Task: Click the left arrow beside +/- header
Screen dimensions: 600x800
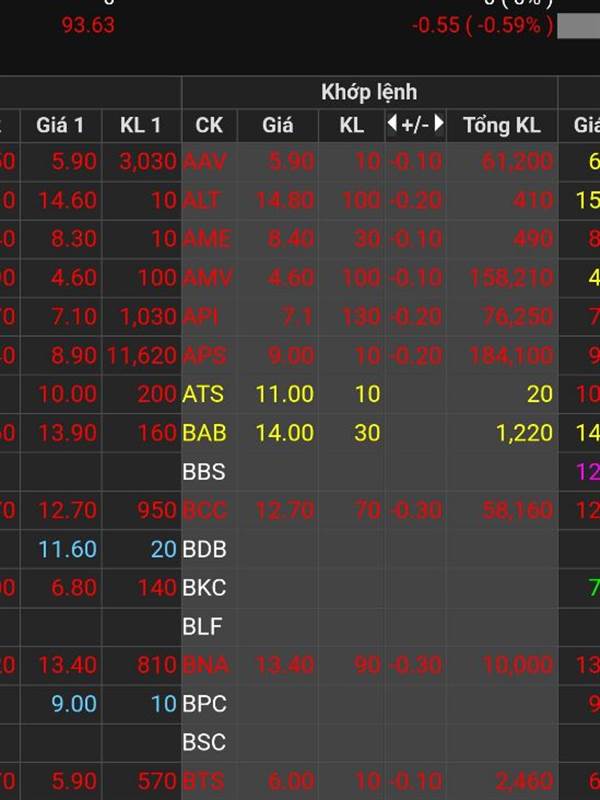Action: click(x=392, y=123)
